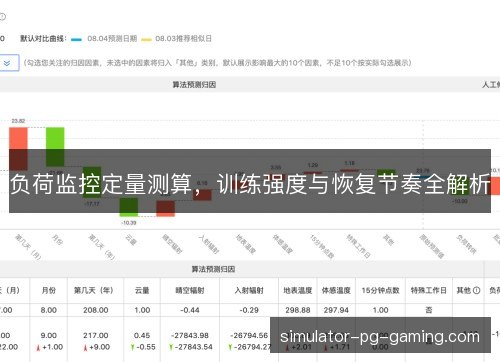The width and height of the screenshot is (500, 362).
Task: Click the -0.29 table cell
Action: point(249,310)
